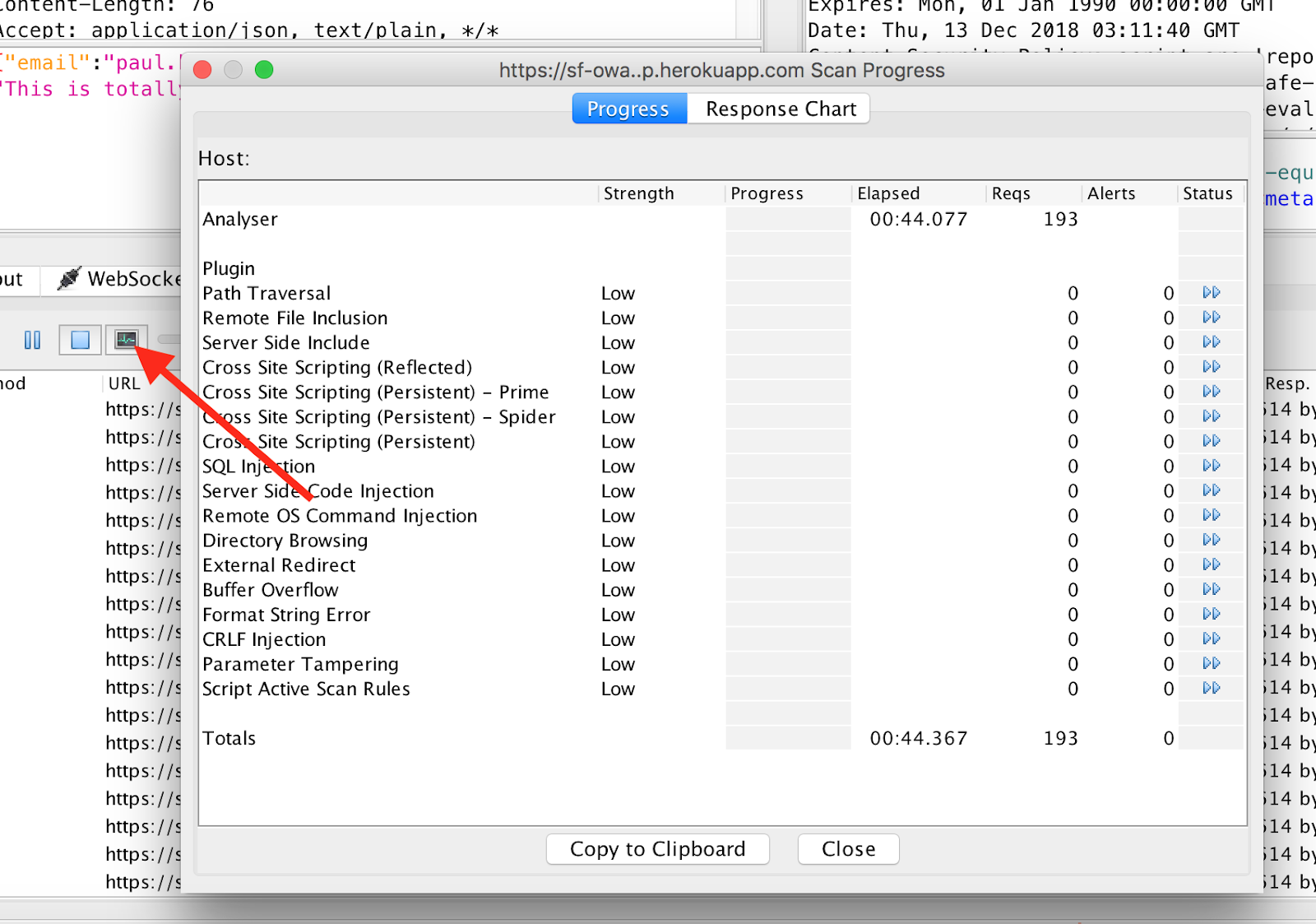Open the scan progress monitor icon

pyautogui.click(x=127, y=340)
